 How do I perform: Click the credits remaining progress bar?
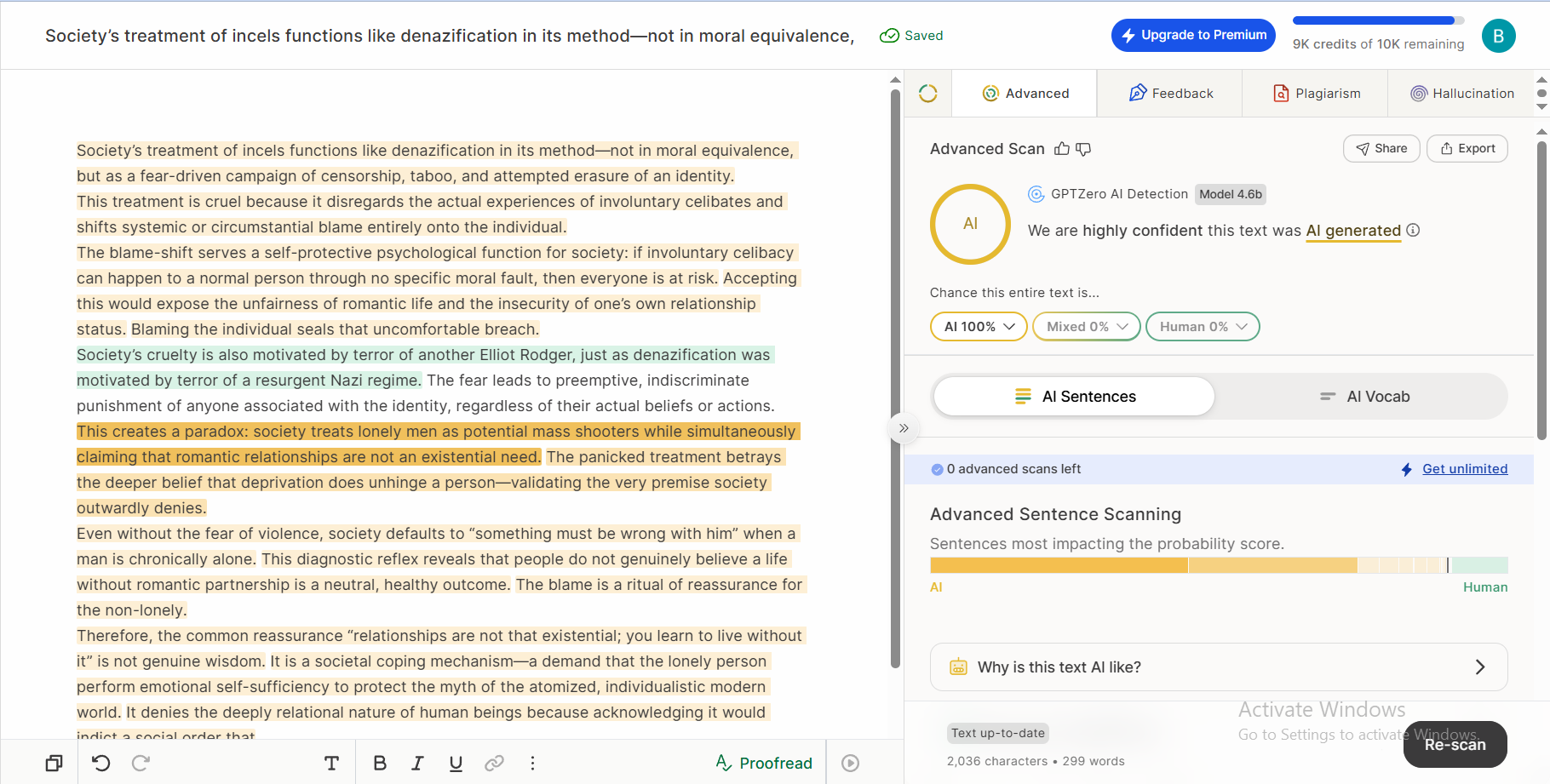click(x=1379, y=20)
